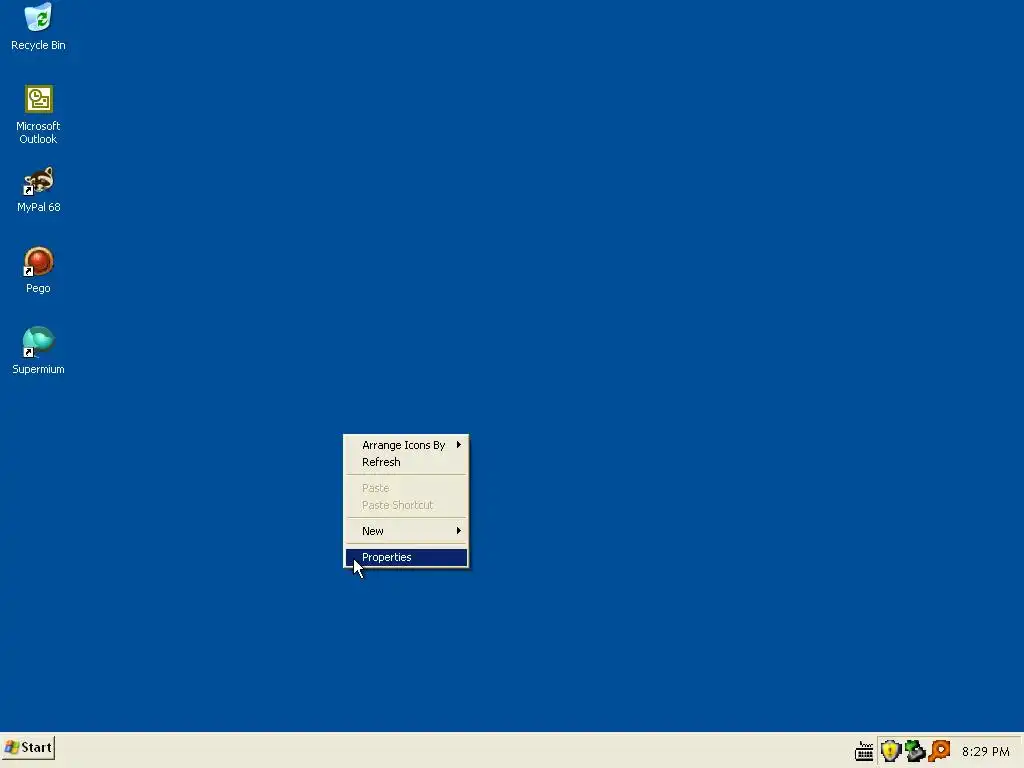Image resolution: width=1024 pixels, height=768 pixels.
Task: Open the Arrange Icons By submenu
Action: (x=406, y=445)
